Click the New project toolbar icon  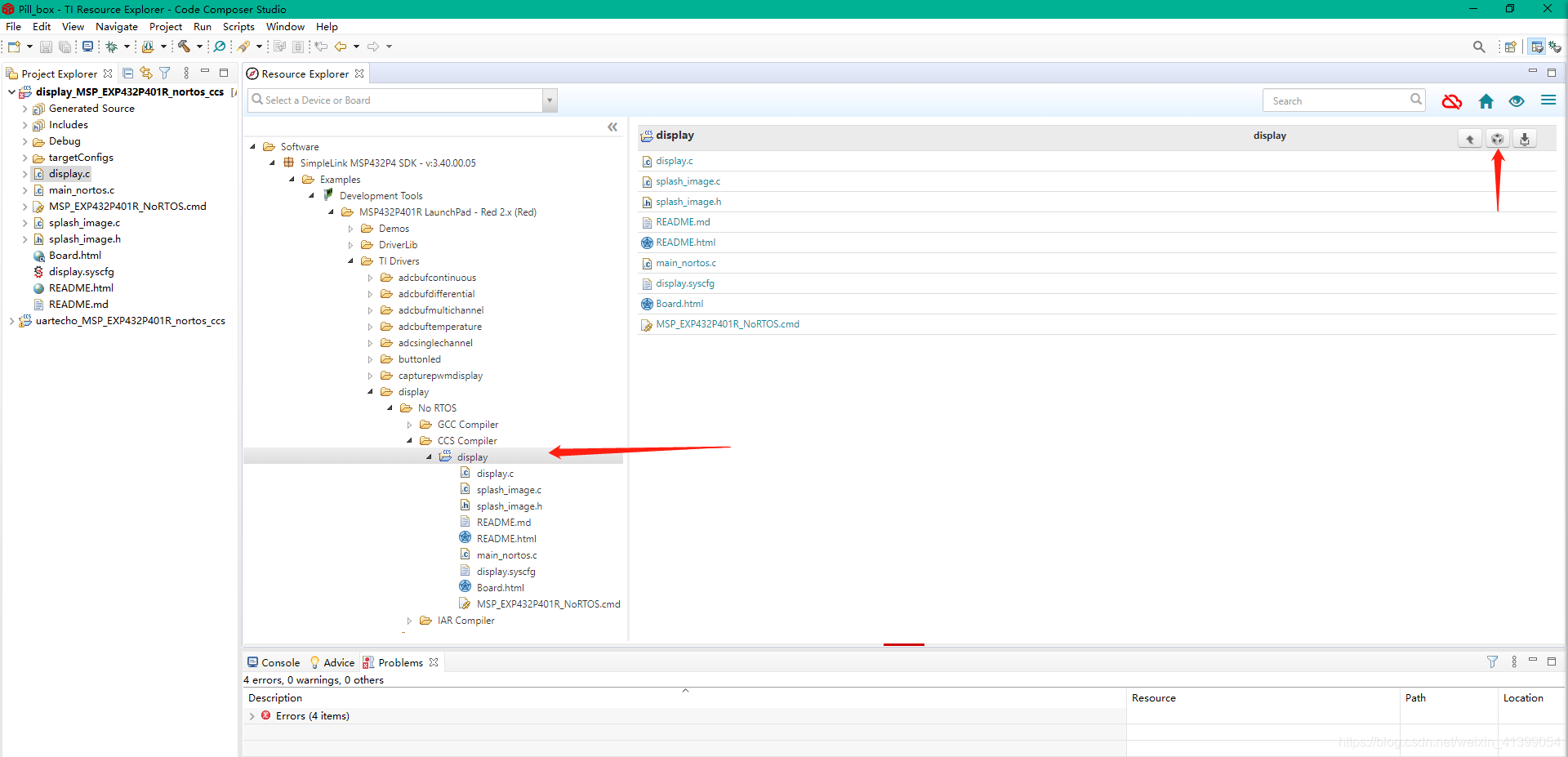[14, 47]
